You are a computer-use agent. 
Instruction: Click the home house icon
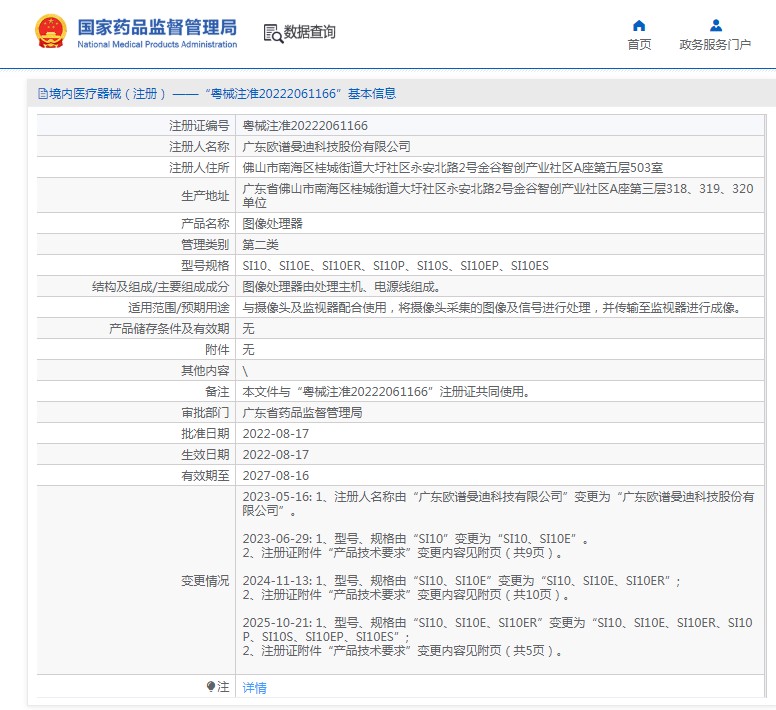639,25
